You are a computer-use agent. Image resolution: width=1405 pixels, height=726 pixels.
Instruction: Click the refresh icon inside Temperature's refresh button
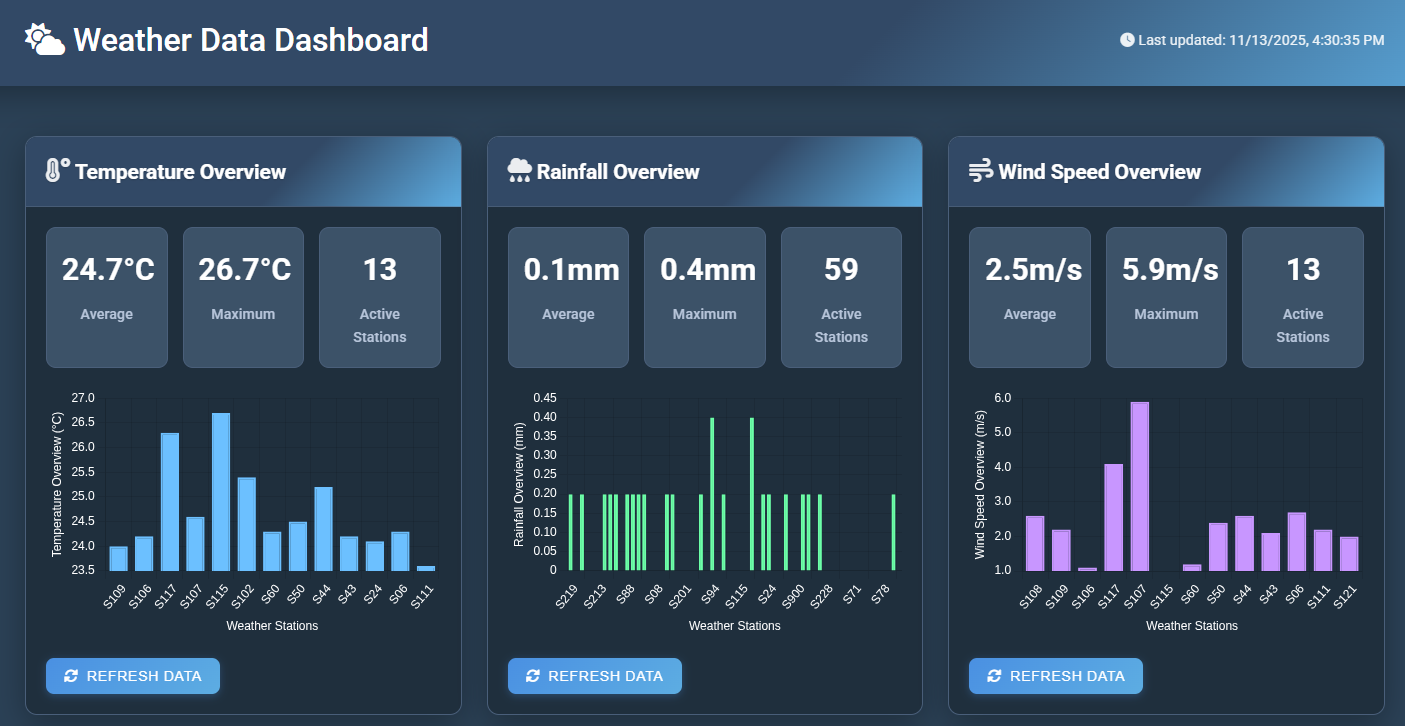70,676
